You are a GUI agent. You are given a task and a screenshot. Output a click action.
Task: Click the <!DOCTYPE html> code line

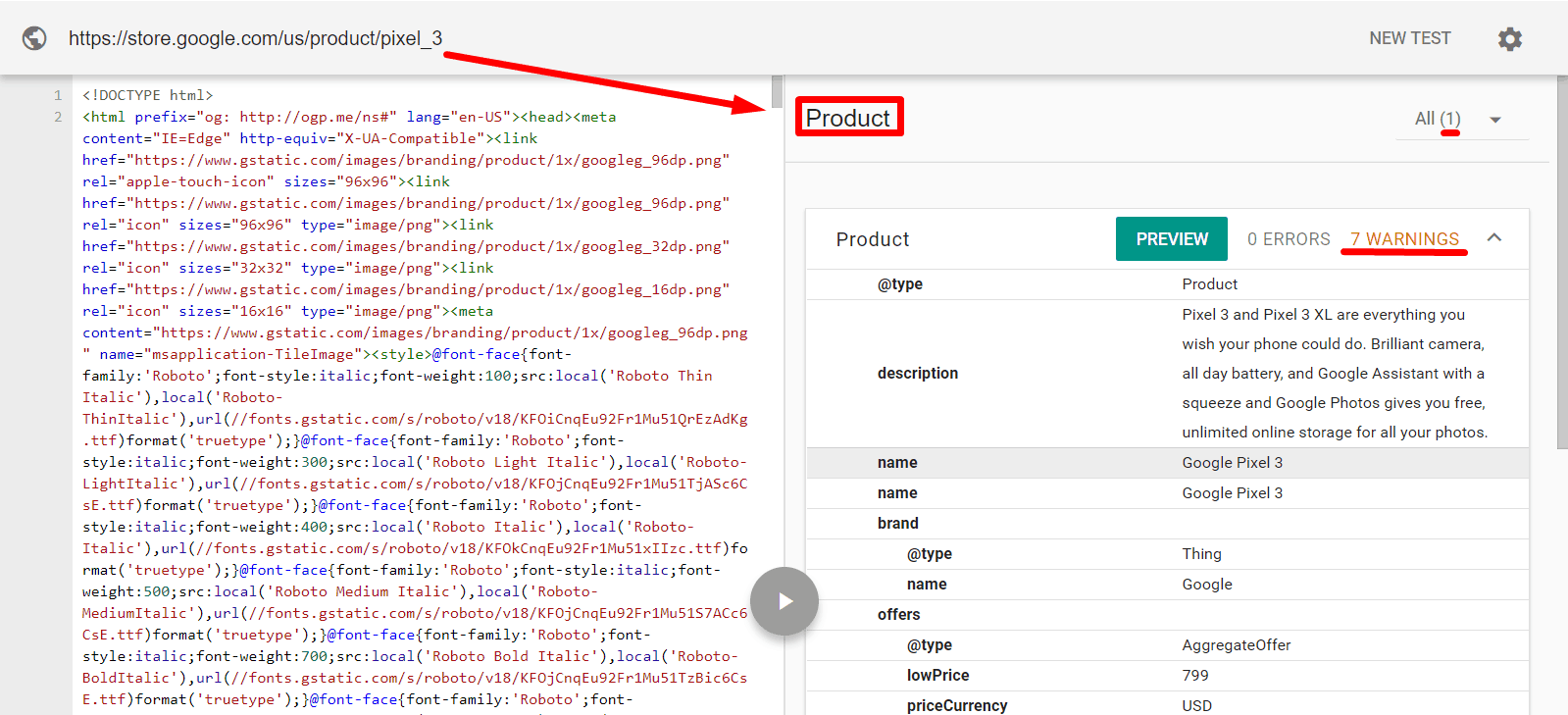click(148, 95)
